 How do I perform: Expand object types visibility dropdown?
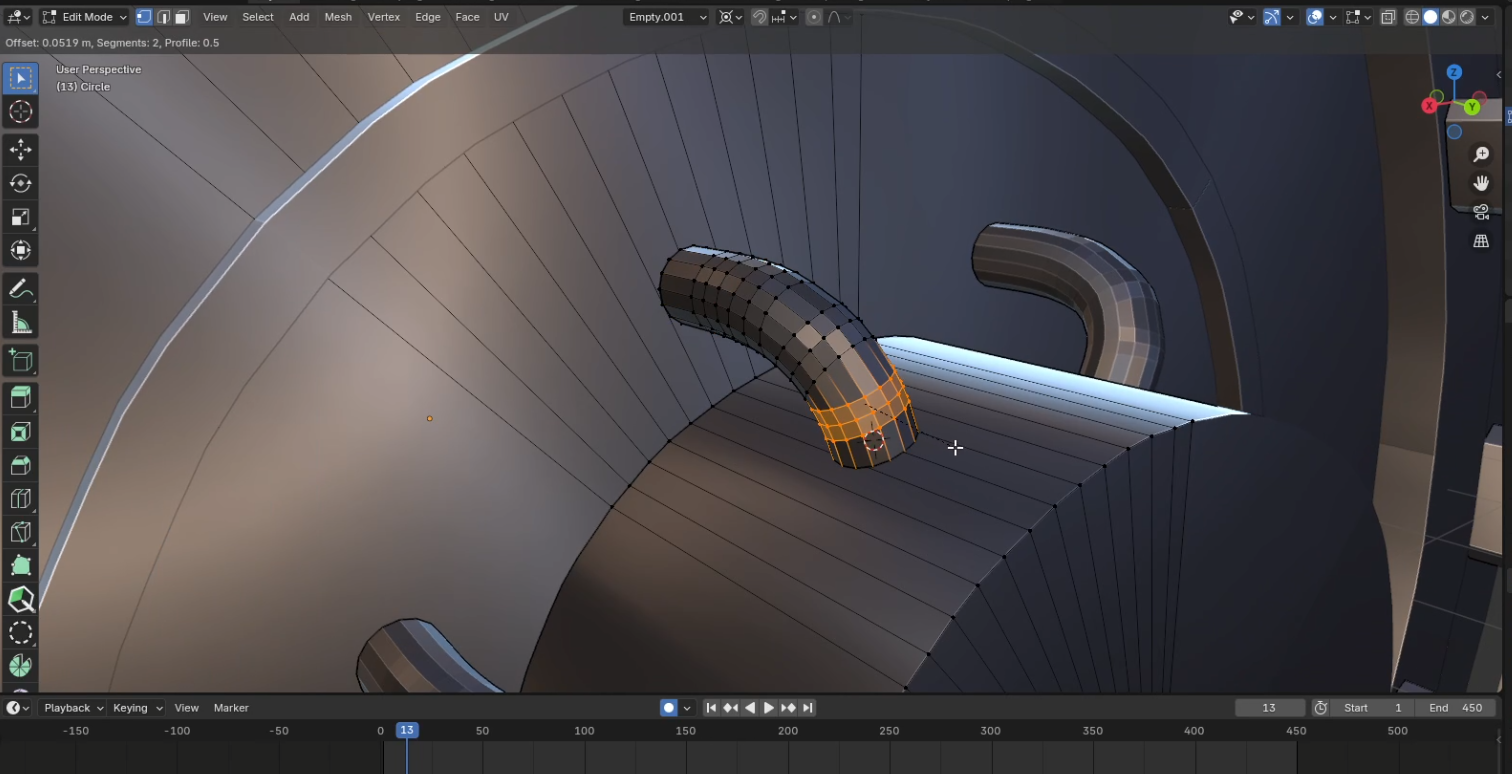(x=1241, y=17)
